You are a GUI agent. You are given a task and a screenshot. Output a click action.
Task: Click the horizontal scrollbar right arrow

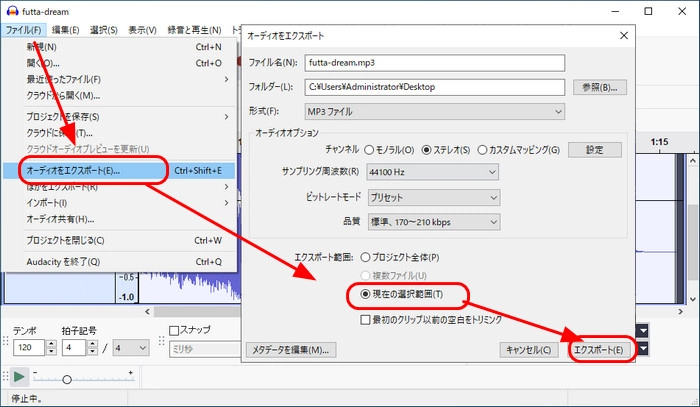click(680, 311)
